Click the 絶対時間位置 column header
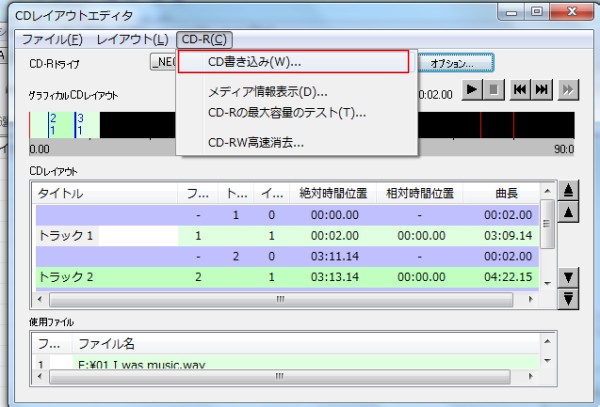This screenshot has height=407, width=600. (335, 193)
